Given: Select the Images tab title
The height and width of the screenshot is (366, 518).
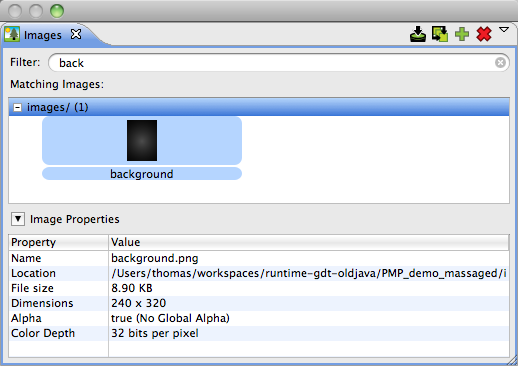Looking at the screenshot, I should (x=43, y=35).
